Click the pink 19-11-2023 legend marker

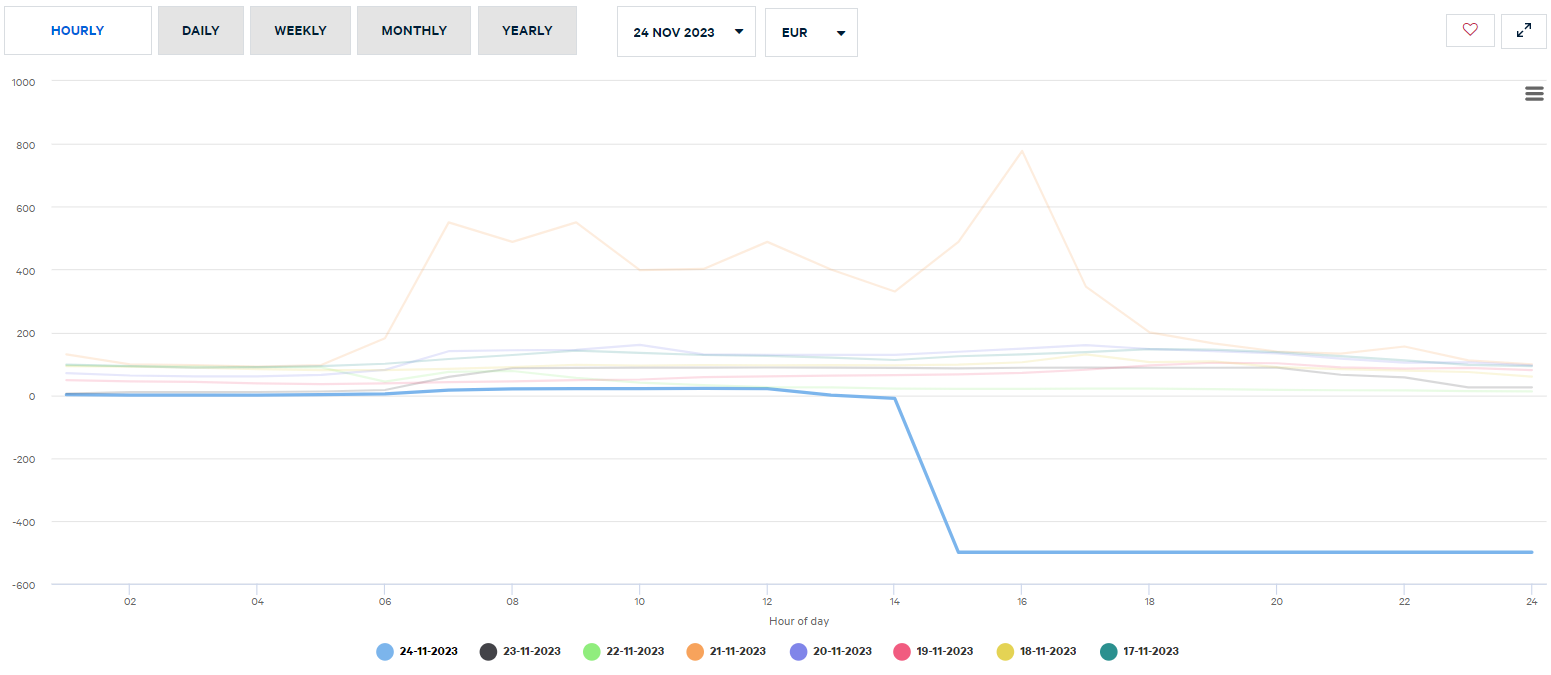pos(901,651)
